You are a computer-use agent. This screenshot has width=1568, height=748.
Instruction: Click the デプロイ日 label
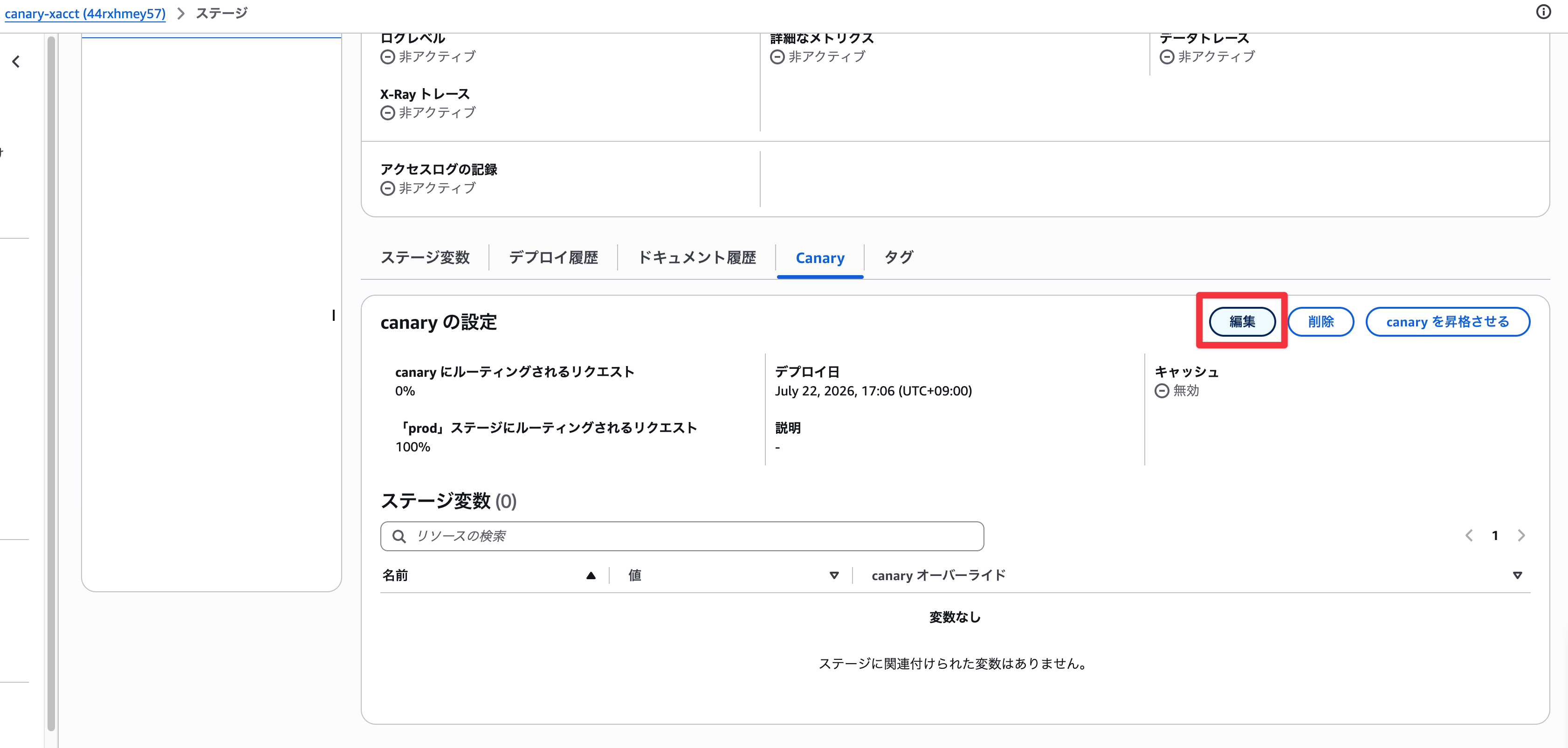click(x=807, y=372)
